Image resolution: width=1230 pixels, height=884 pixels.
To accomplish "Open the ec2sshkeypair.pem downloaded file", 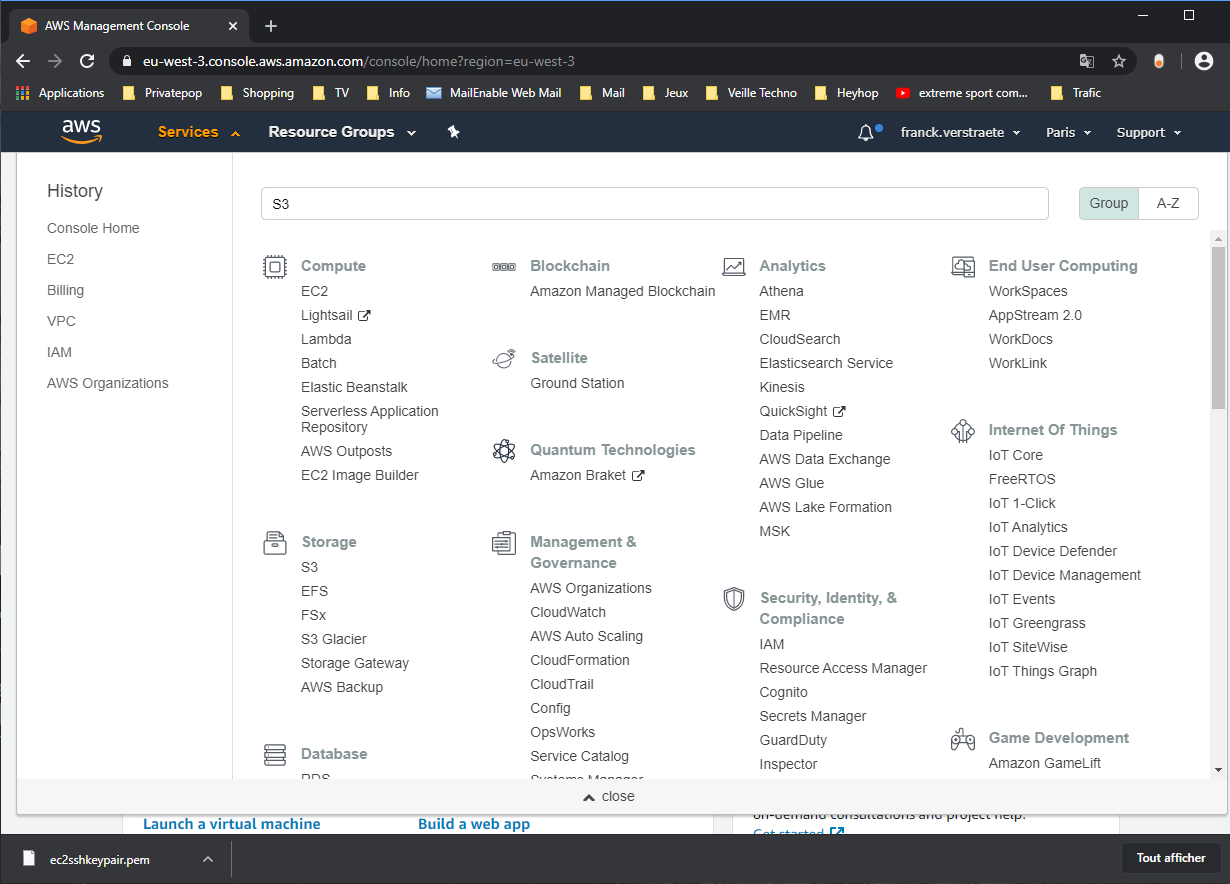I will (x=100, y=859).
